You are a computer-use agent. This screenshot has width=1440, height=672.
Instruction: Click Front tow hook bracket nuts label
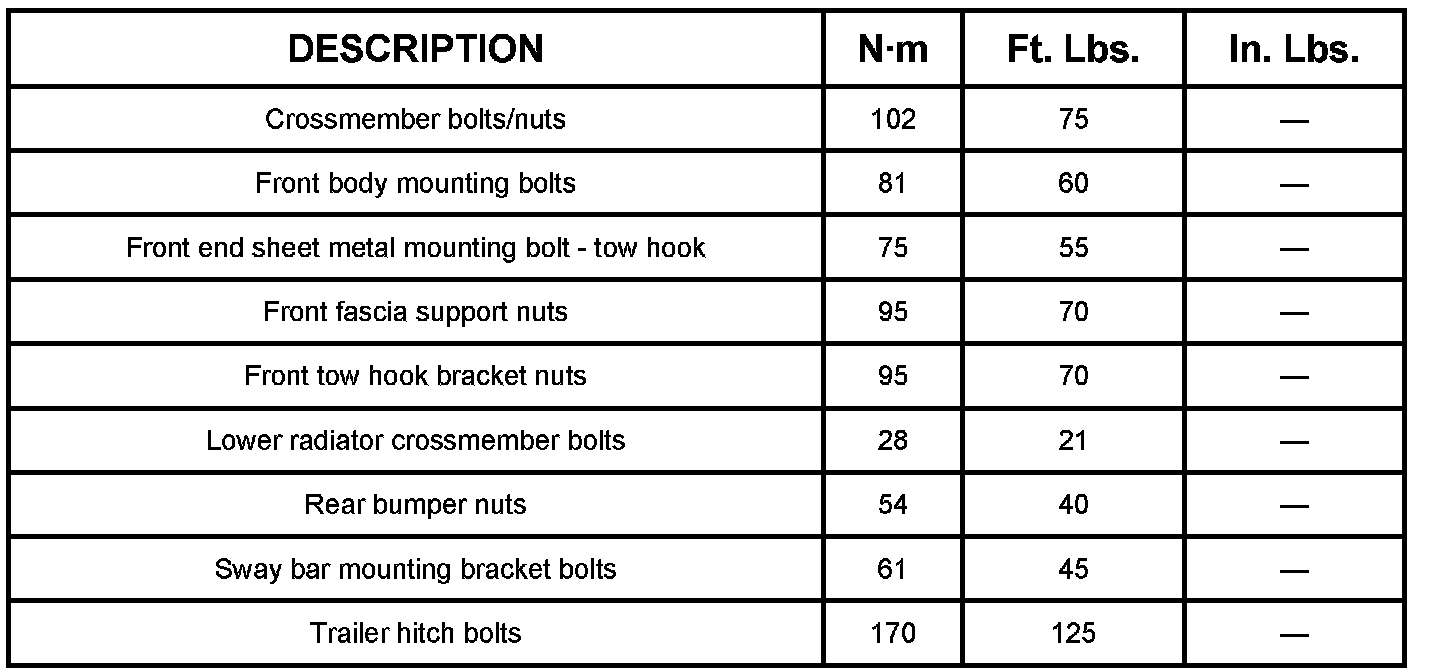coord(415,375)
